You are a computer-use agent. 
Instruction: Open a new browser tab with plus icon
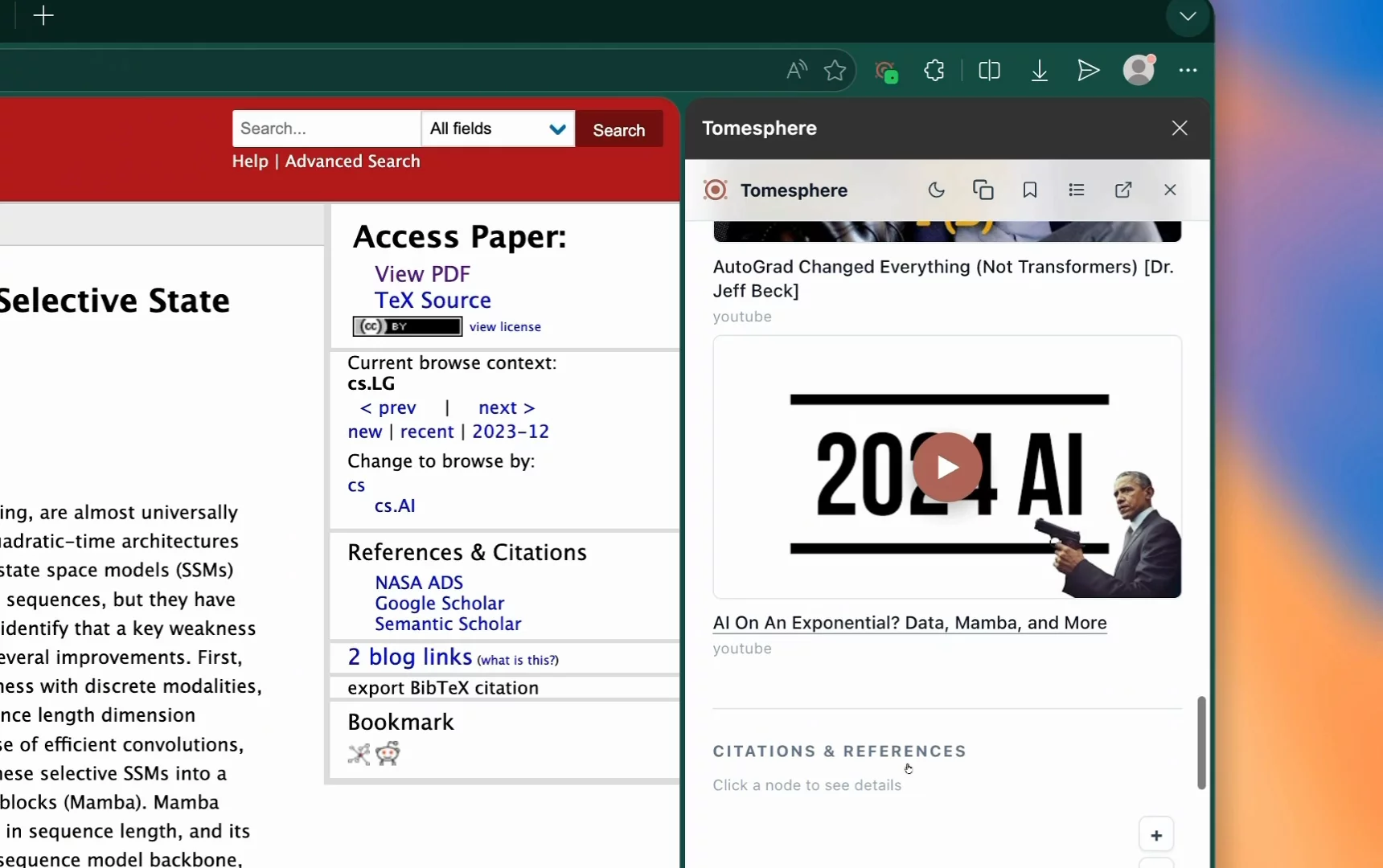pos(43,16)
